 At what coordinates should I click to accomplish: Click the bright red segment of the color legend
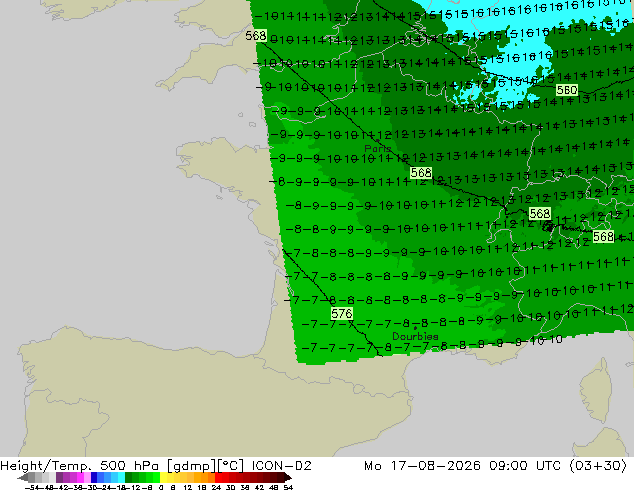point(218,477)
